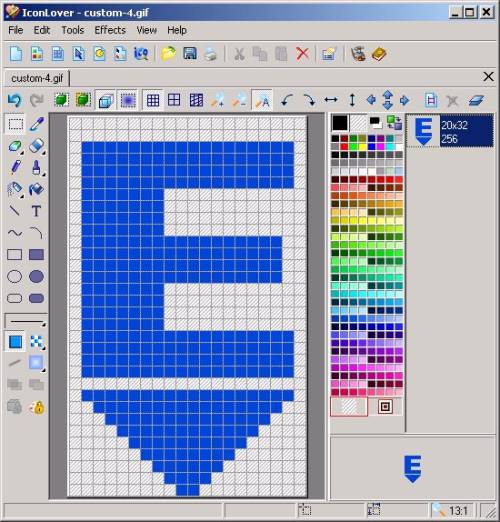
Task: Pick the filled rectangle shape tool
Action: (x=36, y=255)
